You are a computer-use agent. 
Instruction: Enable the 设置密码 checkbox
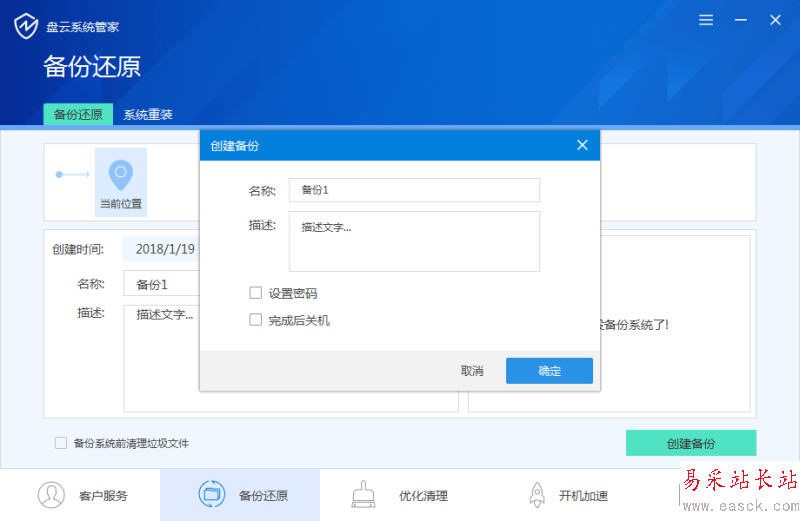coord(255,293)
